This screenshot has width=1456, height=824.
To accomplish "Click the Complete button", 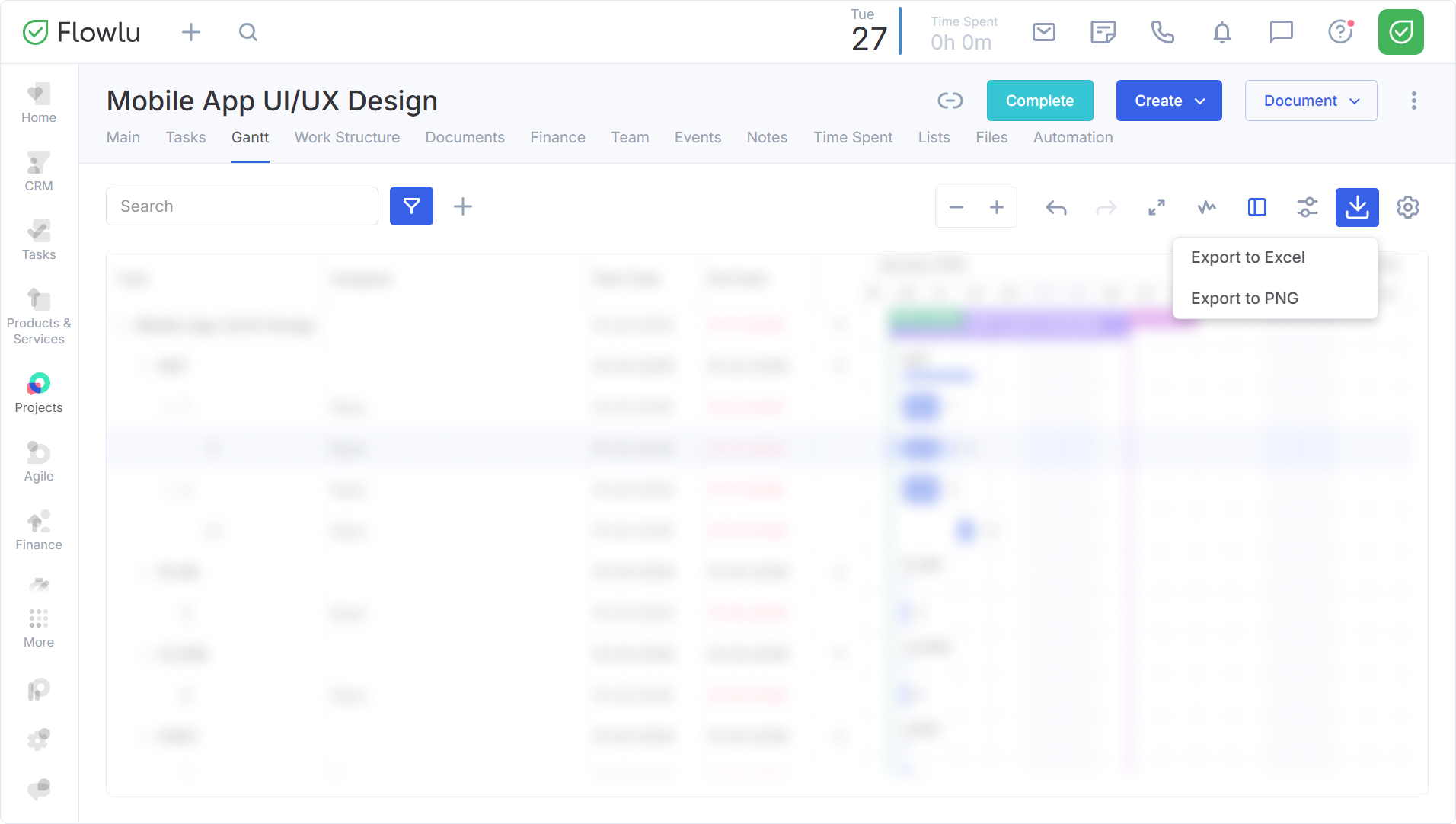I will pyautogui.click(x=1039, y=101).
